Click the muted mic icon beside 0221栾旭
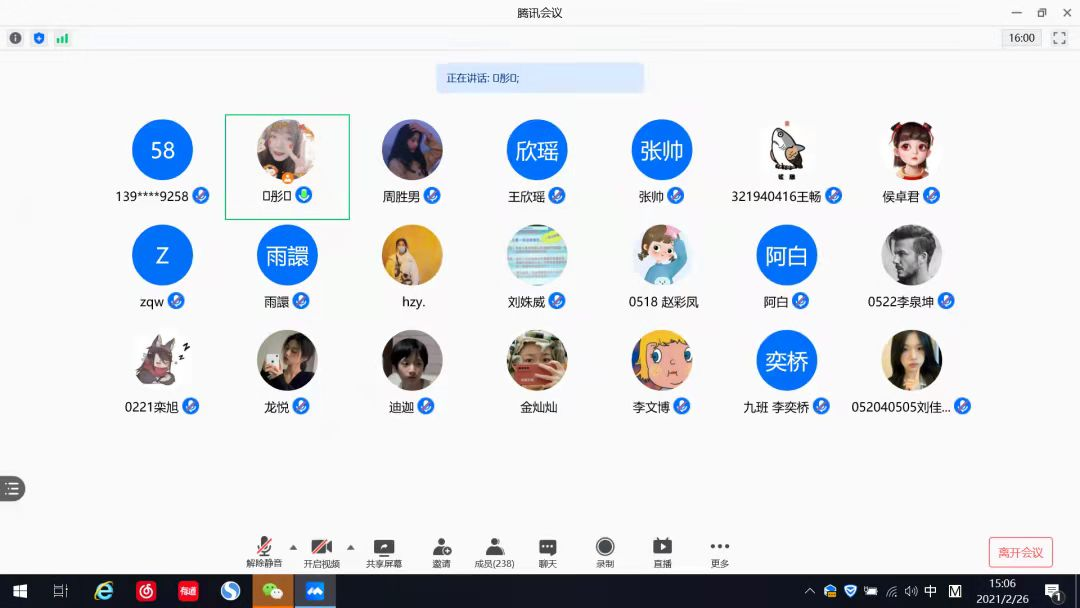 (x=191, y=406)
